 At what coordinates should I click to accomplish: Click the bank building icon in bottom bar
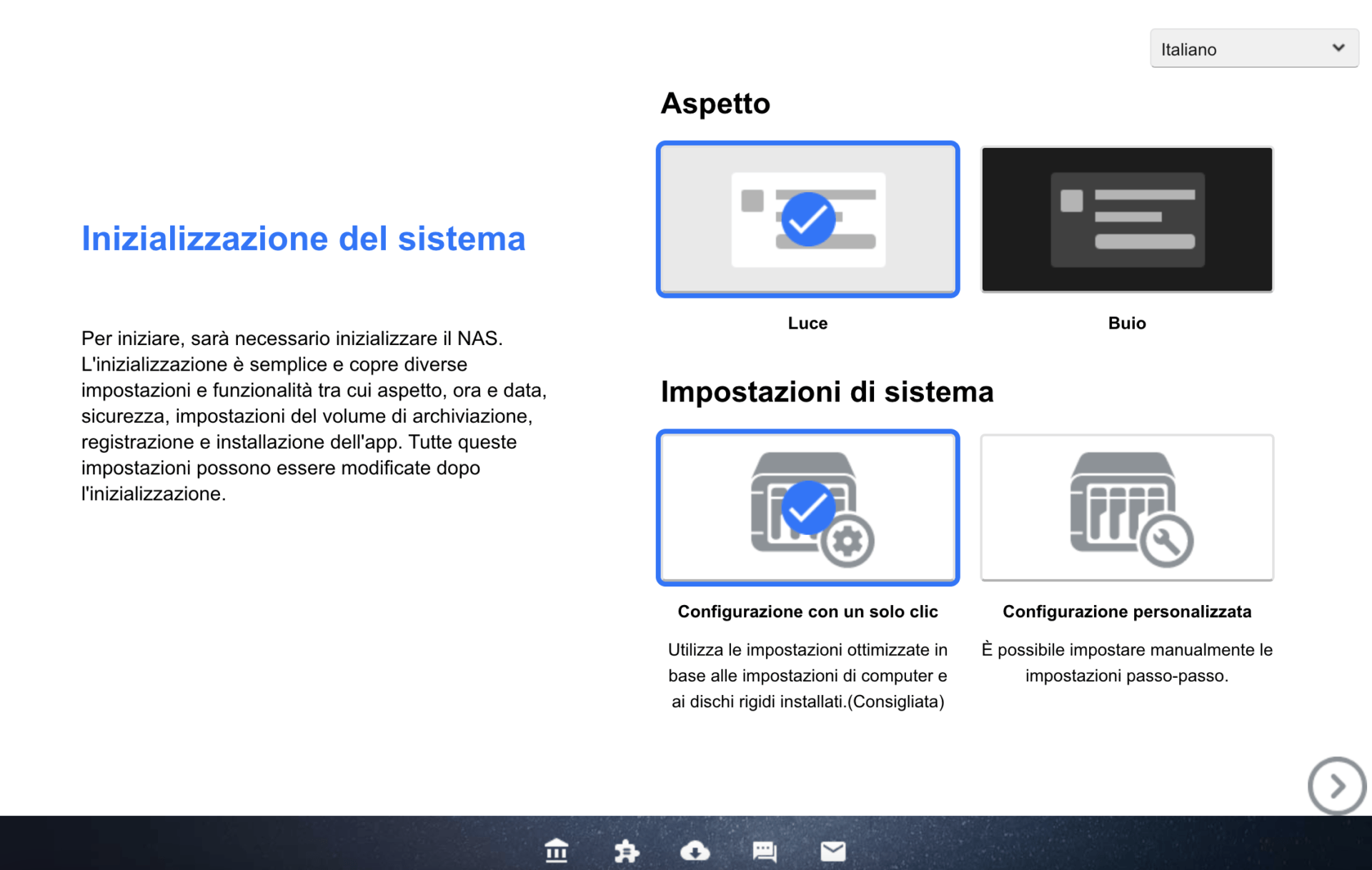[556, 851]
